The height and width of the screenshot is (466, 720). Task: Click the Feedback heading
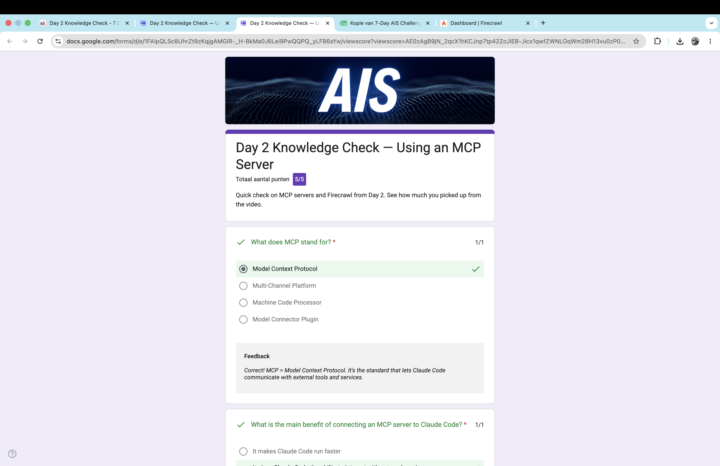pyautogui.click(x=257, y=356)
